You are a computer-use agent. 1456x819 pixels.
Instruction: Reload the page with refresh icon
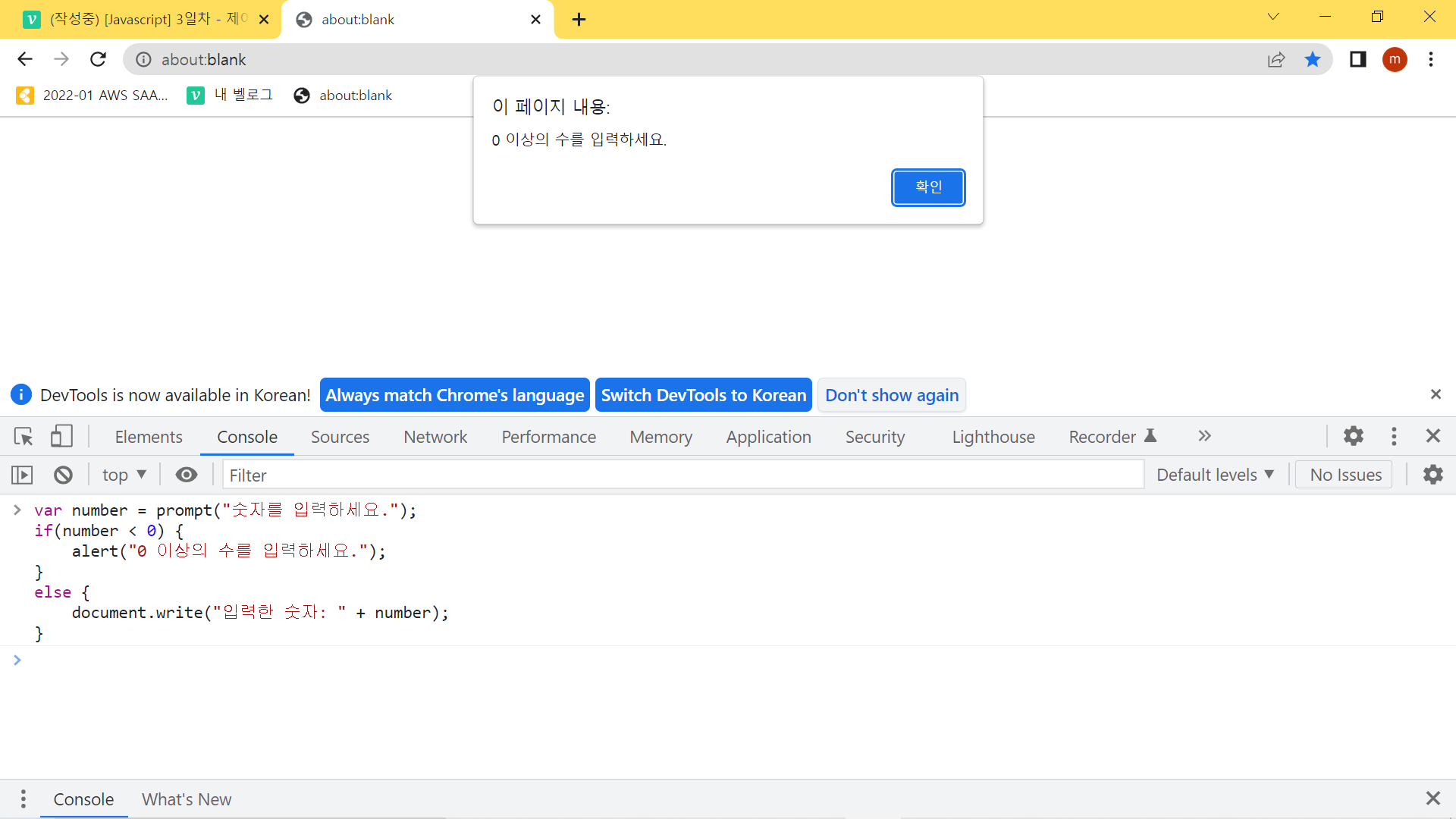click(x=98, y=59)
